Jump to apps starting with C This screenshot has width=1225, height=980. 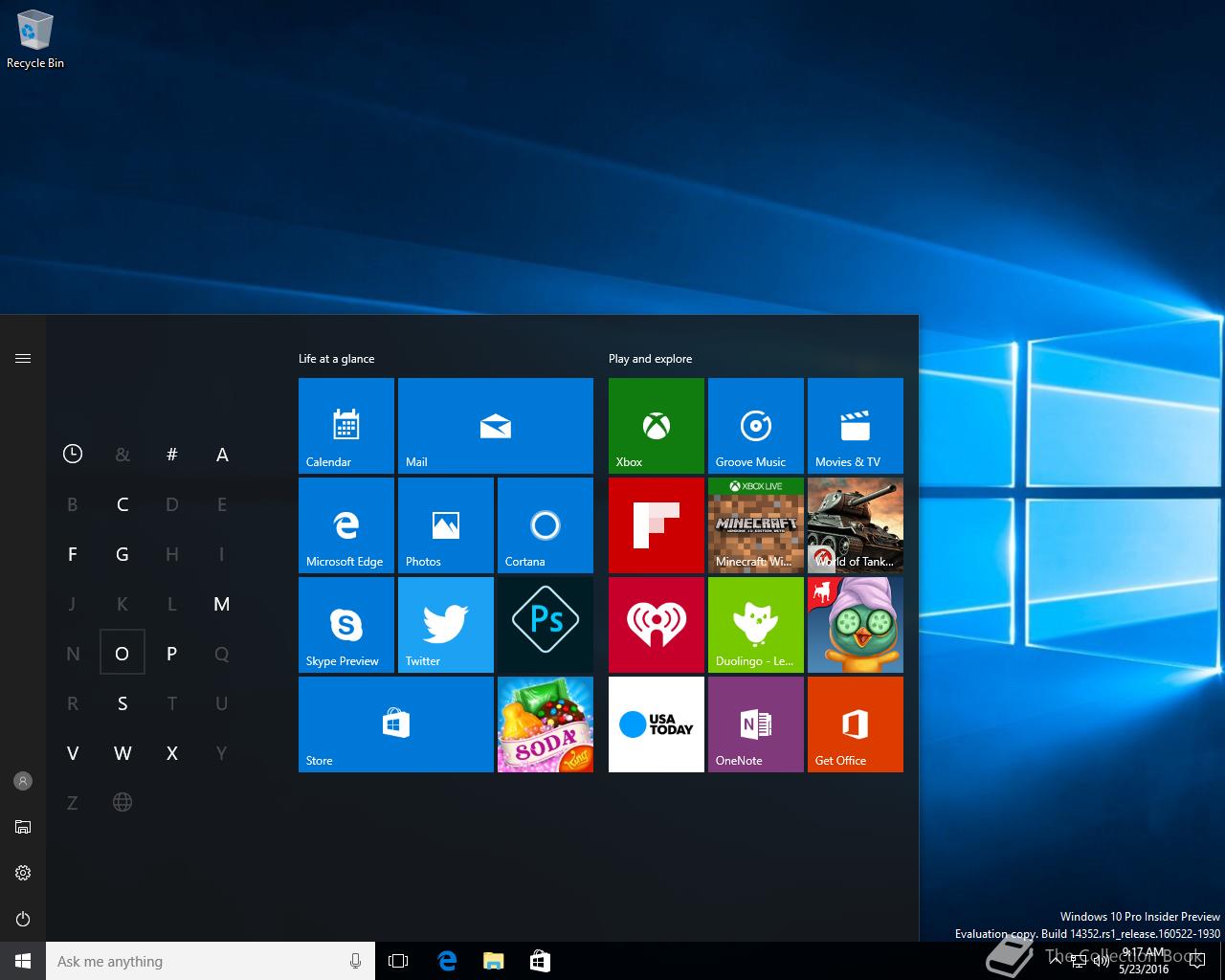[x=122, y=504]
